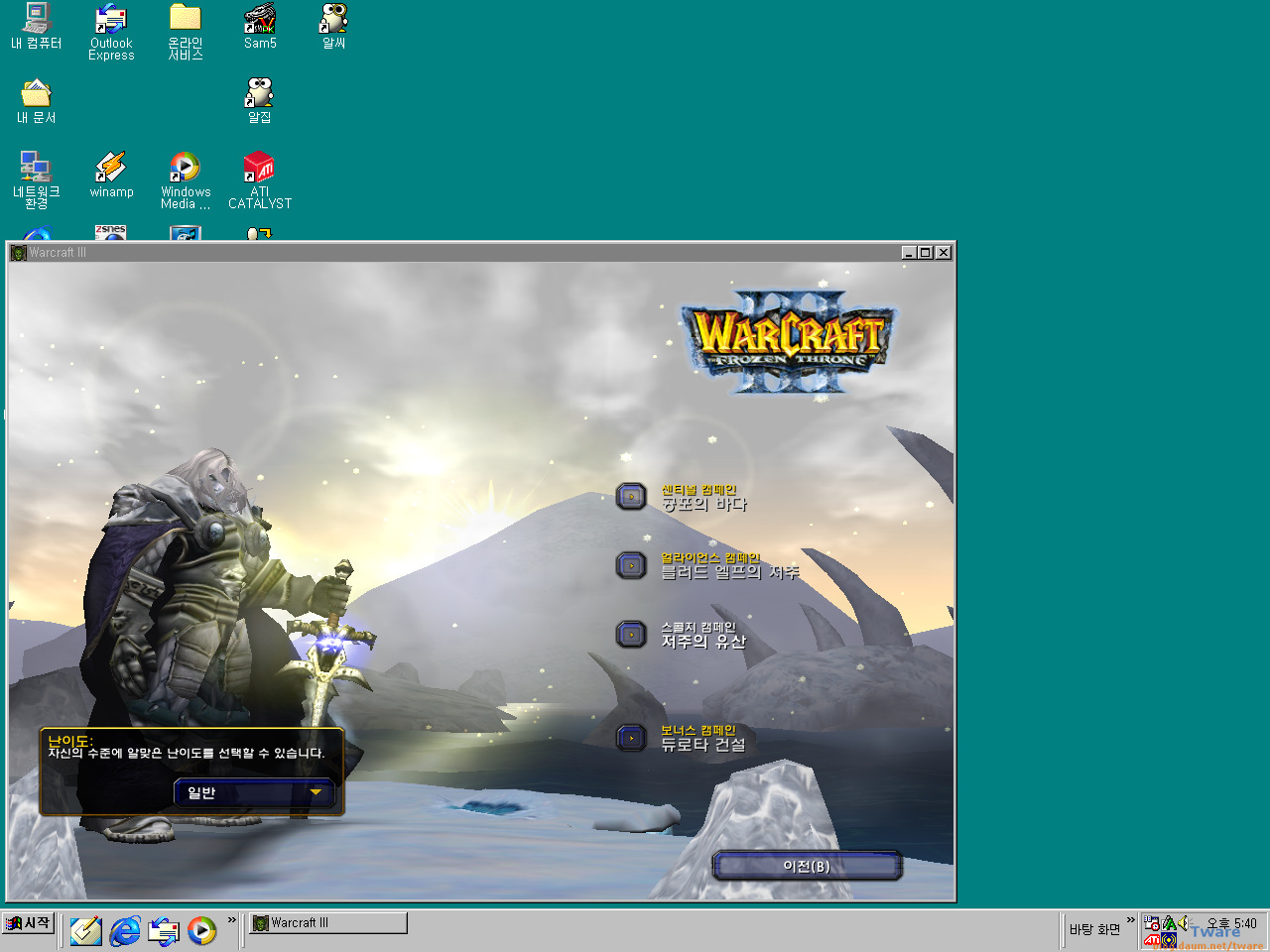Open the 공포의 바다 Sentinel campaign

pos(704,504)
